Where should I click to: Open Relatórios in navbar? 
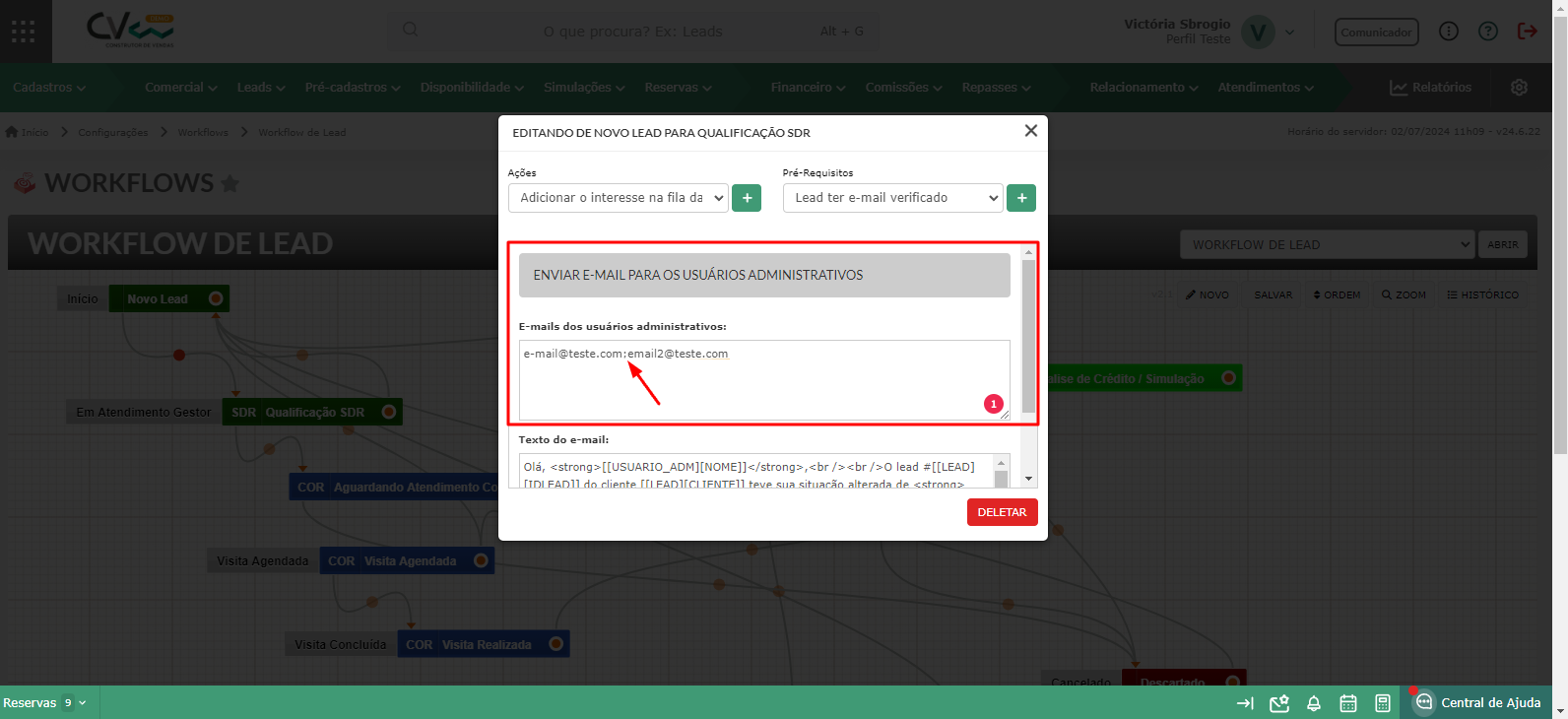coord(1430,88)
